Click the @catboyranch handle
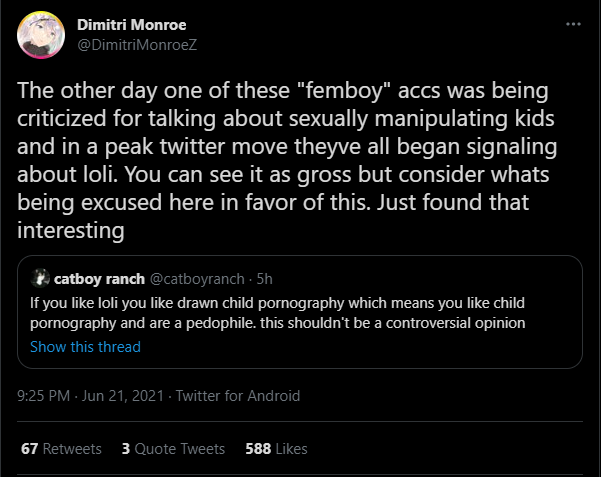The height and width of the screenshot is (477, 601). pyautogui.click(x=197, y=279)
